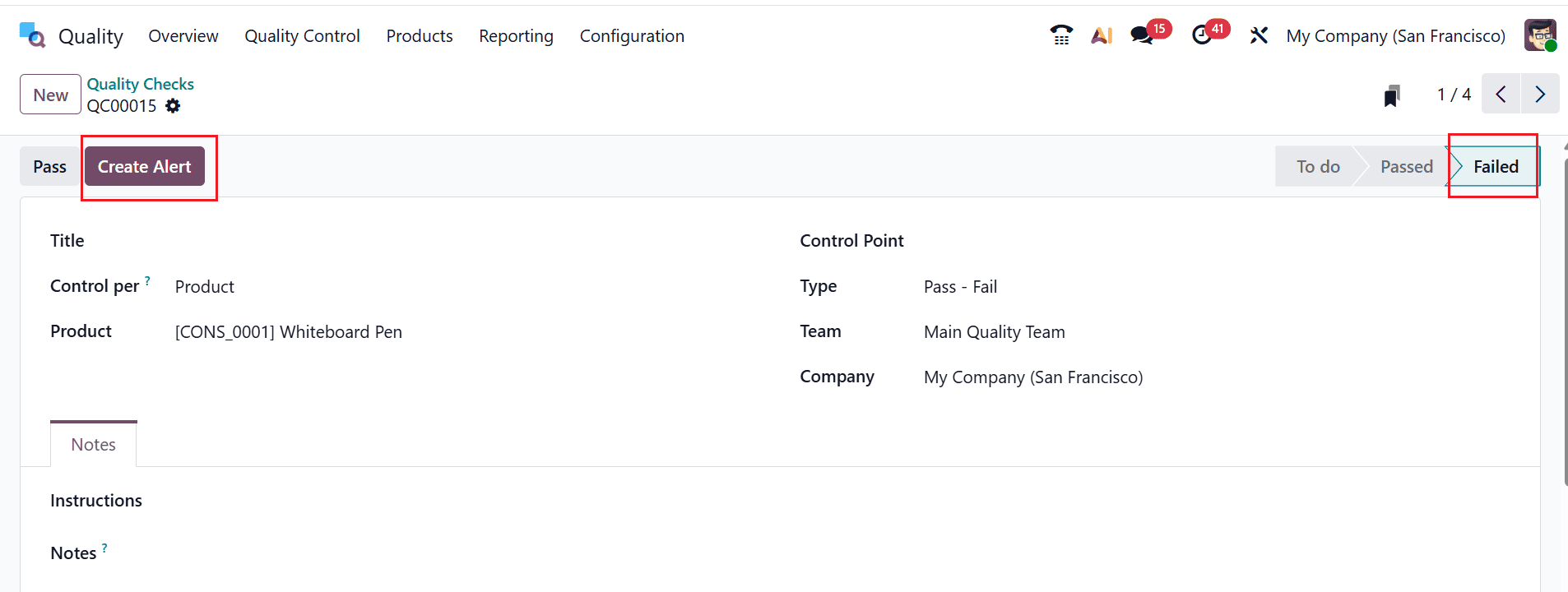
Task: Follow the Quality Checks breadcrumb link
Action: pos(141,84)
